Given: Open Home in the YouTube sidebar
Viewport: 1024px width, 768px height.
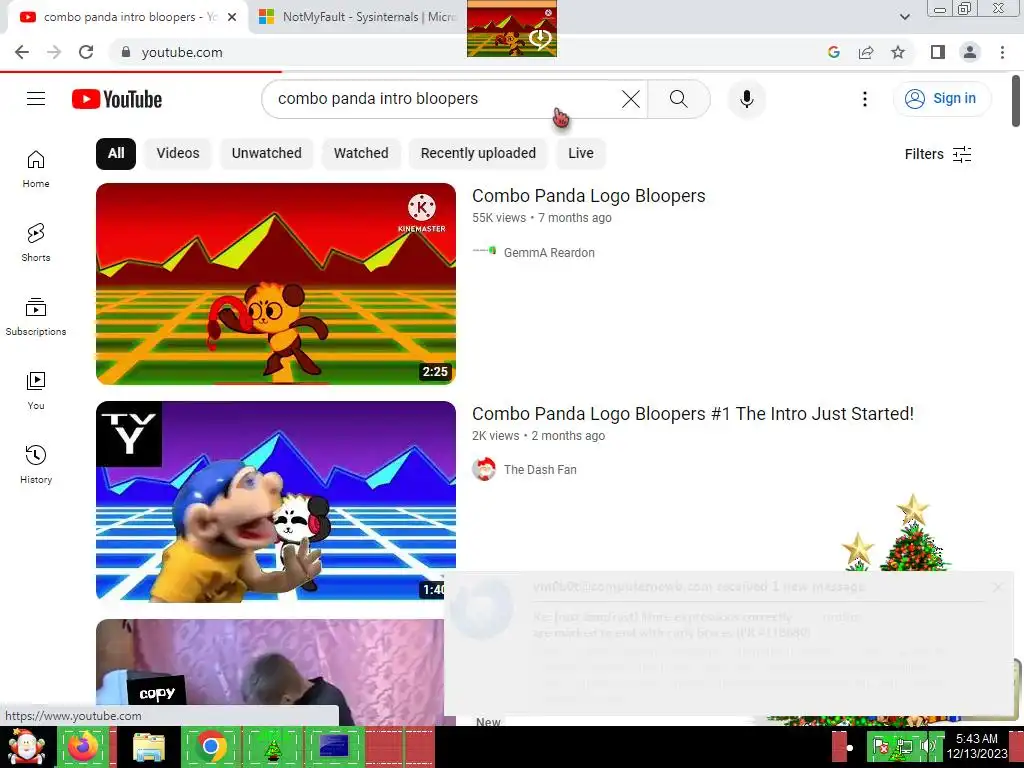Looking at the screenshot, I should 36,169.
